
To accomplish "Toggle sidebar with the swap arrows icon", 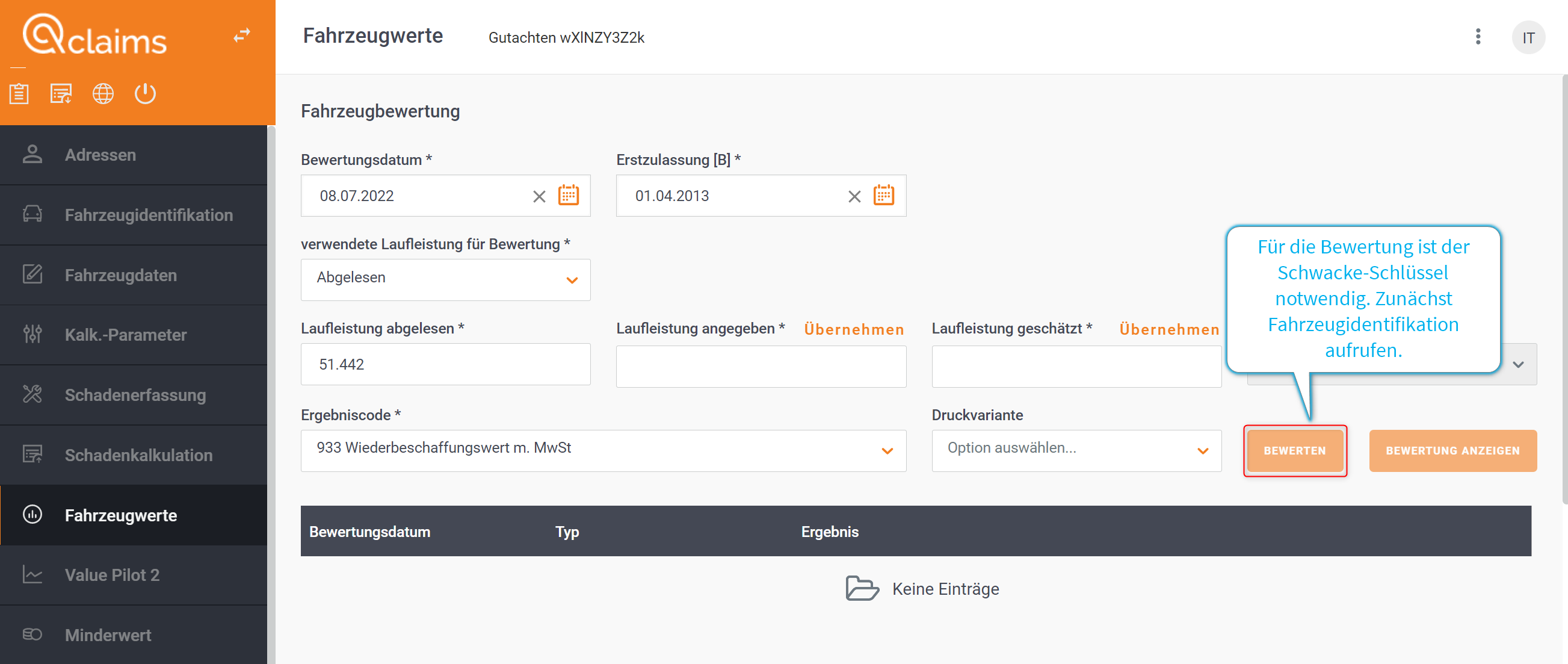I will [242, 36].
